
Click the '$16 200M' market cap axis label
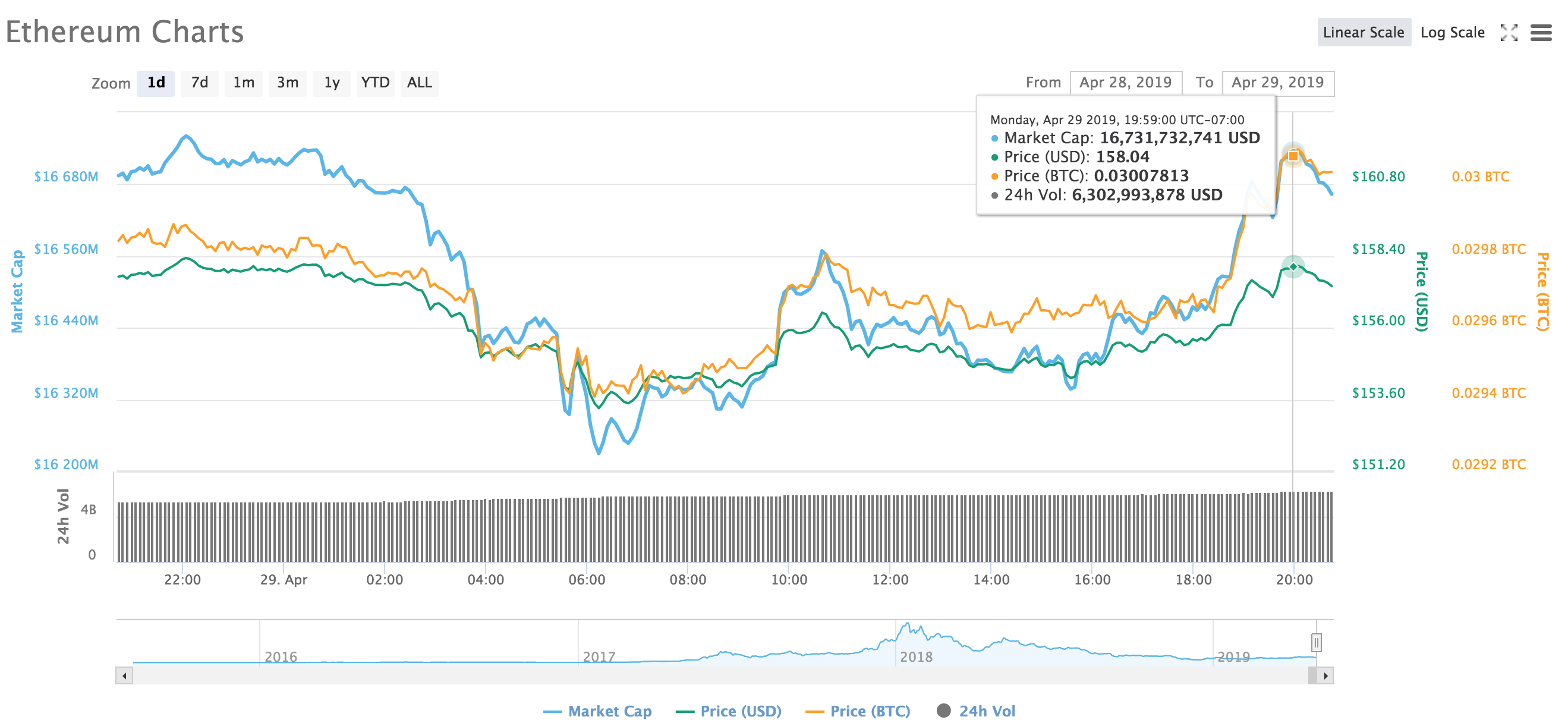pos(67,464)
